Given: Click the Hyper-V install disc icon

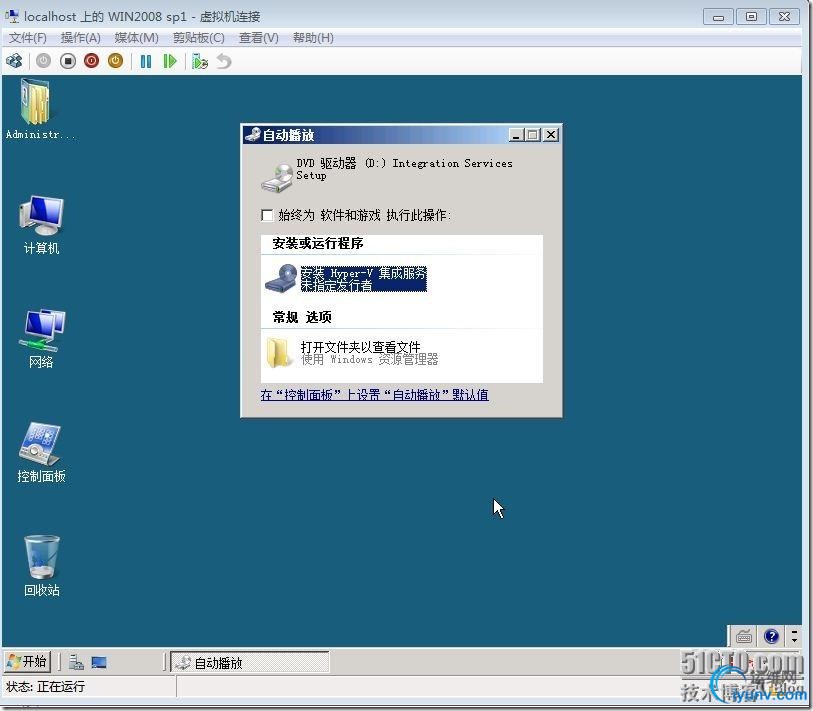Looking at the screenshot, I should [x=281, y=278].
